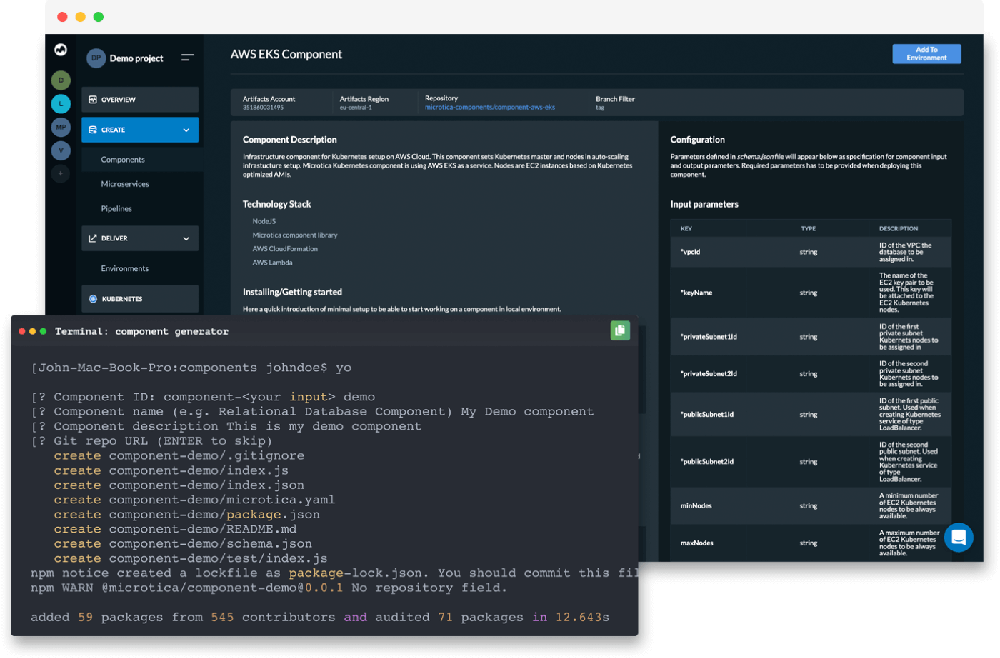Click the Deliver section chart icon

(x=93, y=238)
